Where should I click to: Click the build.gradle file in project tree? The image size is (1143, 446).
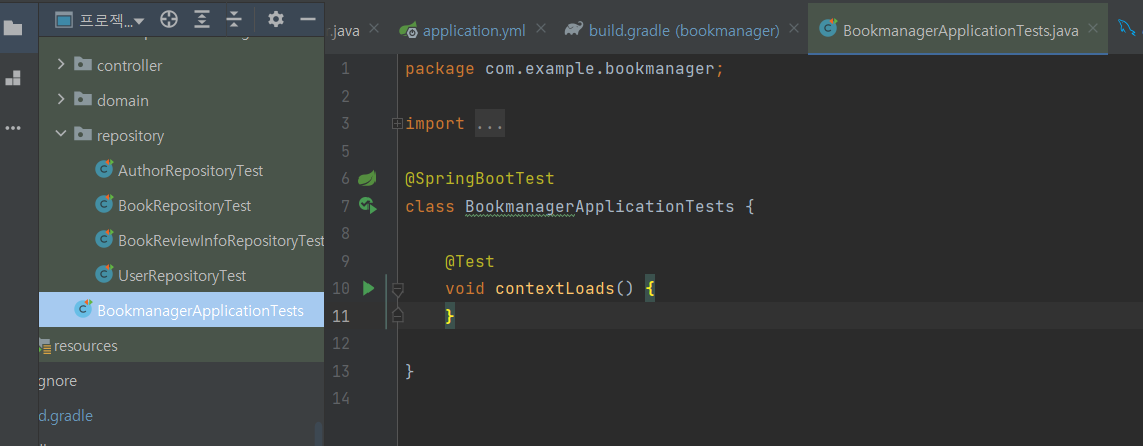(66, 416)
